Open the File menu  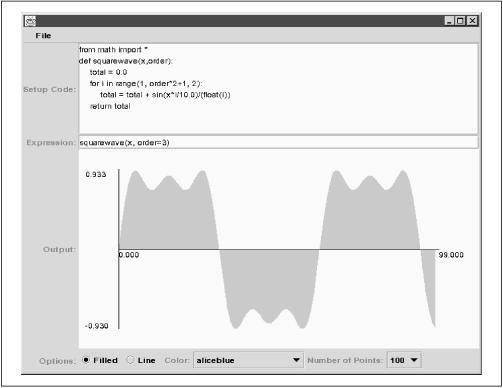tap(43, 36)
